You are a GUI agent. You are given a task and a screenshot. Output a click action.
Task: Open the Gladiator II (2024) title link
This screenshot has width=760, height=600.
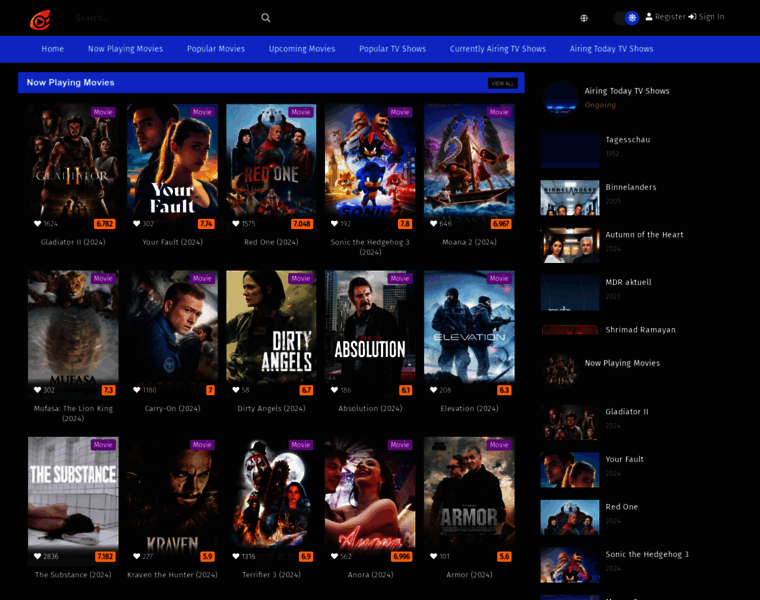click(73, 242)
